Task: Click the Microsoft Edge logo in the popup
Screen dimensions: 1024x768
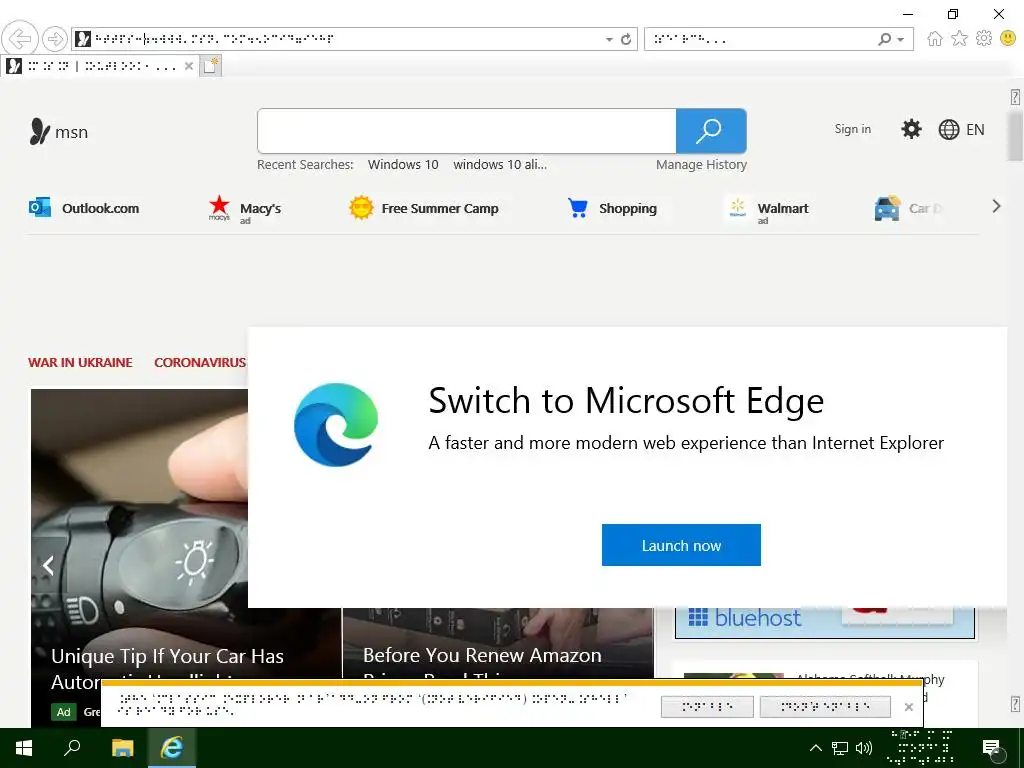Action: [x=336, y=424]
